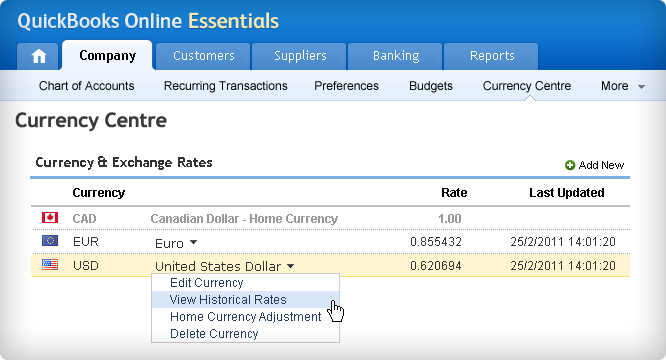The height and width of the screenshot is (360, 666).
Task: Click the United States Dollar name
Action: pyautogui.click(x=218, y=267)
